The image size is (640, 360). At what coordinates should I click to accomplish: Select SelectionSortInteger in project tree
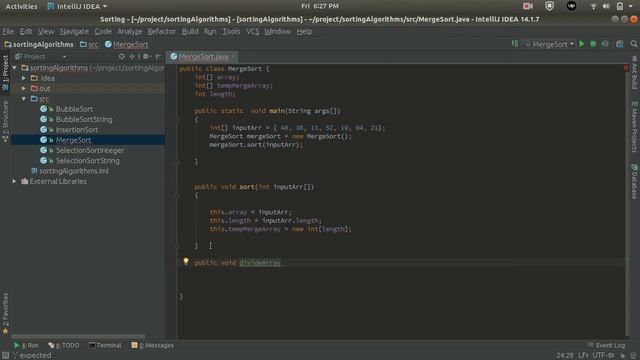pos(90,150)
